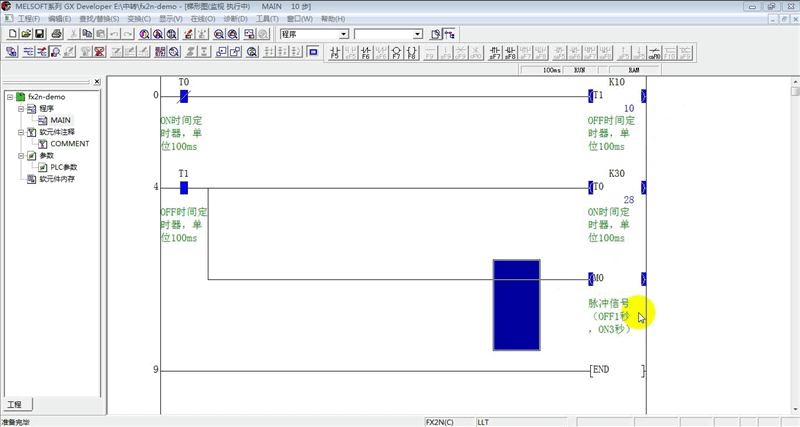
Task: Open the 在线(O) menu
Action: (x=203, y=19)
